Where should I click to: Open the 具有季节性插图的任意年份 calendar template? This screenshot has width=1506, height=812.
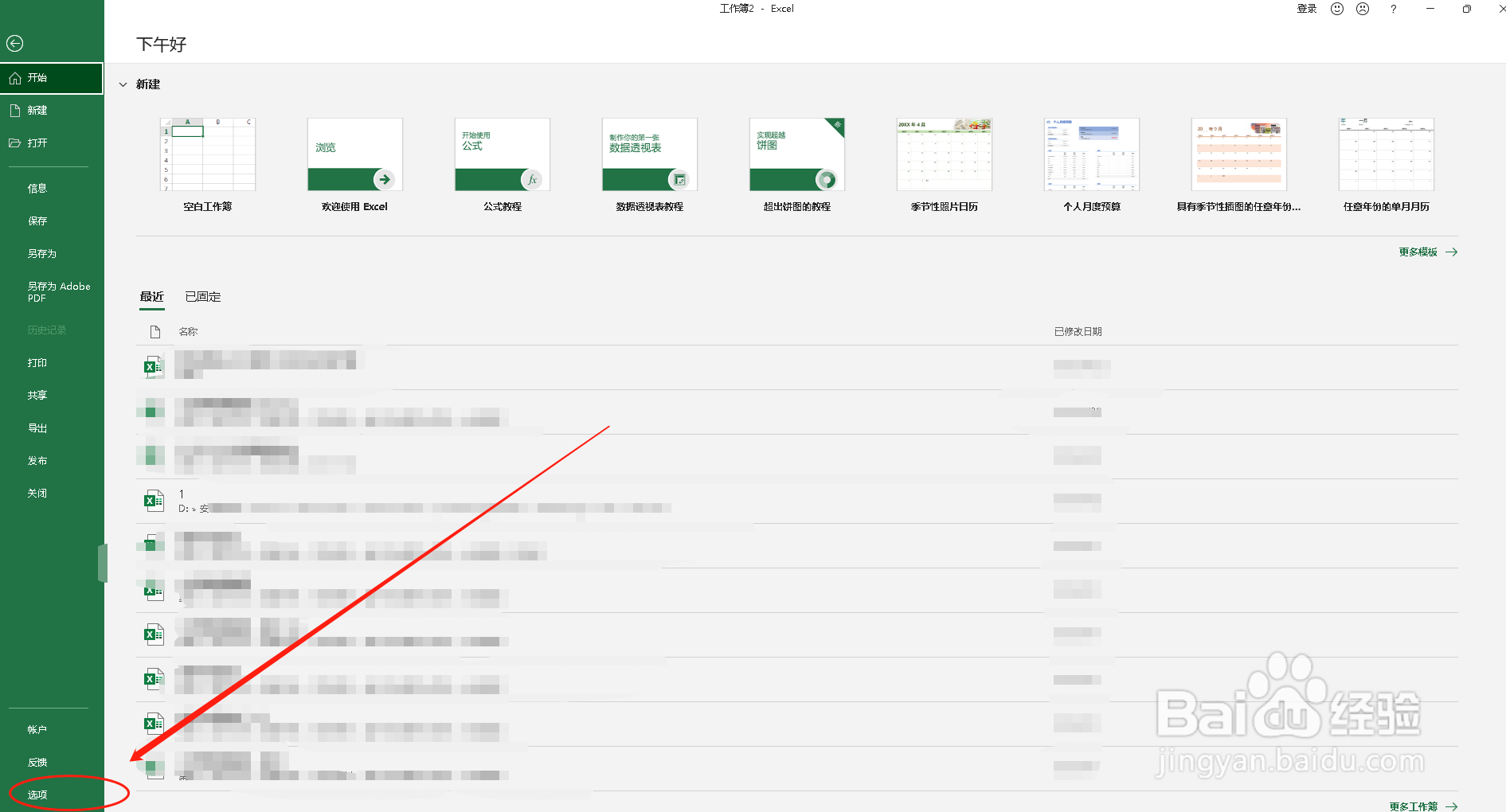1239,154
